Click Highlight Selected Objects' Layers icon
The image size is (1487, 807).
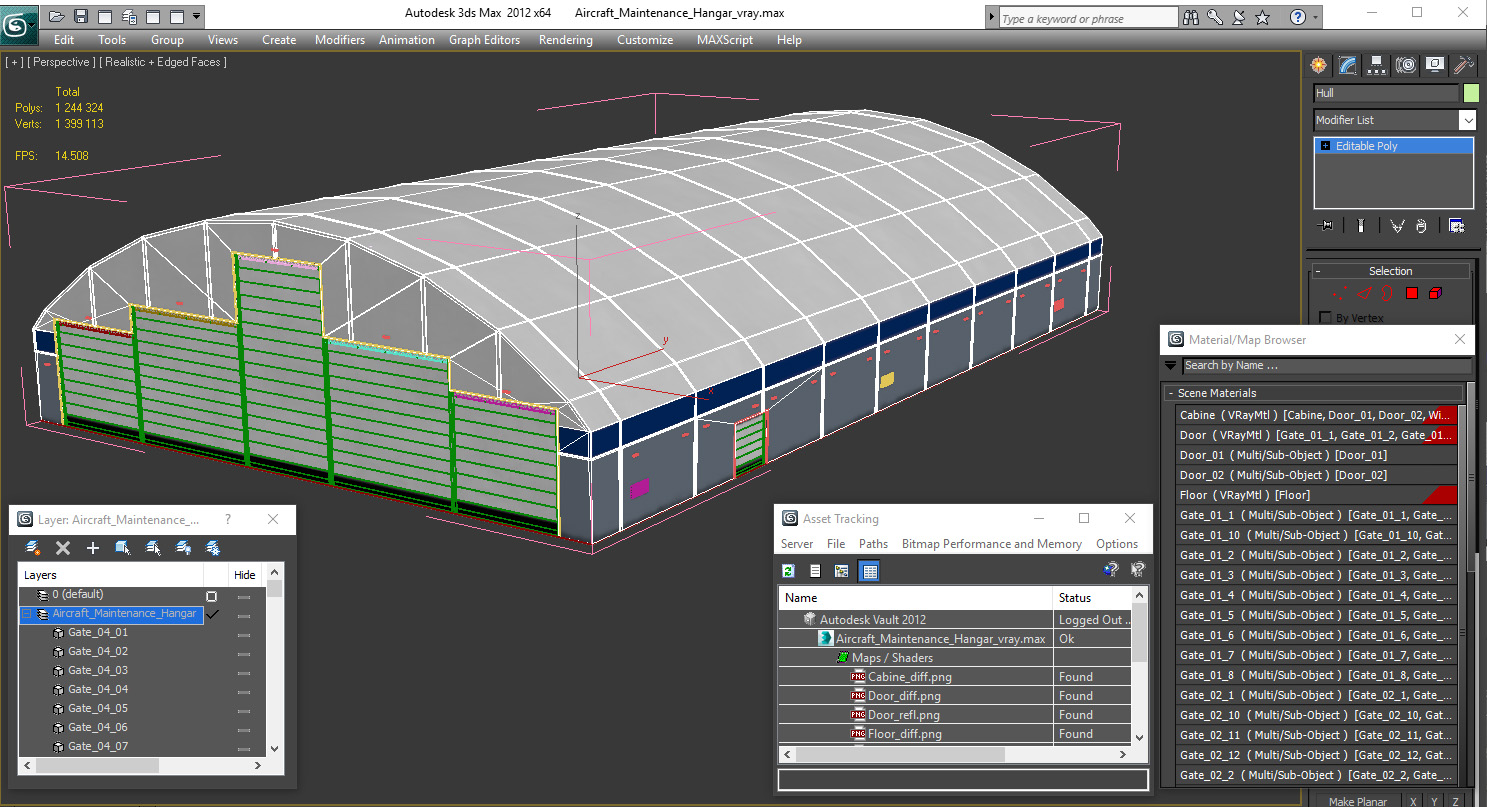point(153,548)
